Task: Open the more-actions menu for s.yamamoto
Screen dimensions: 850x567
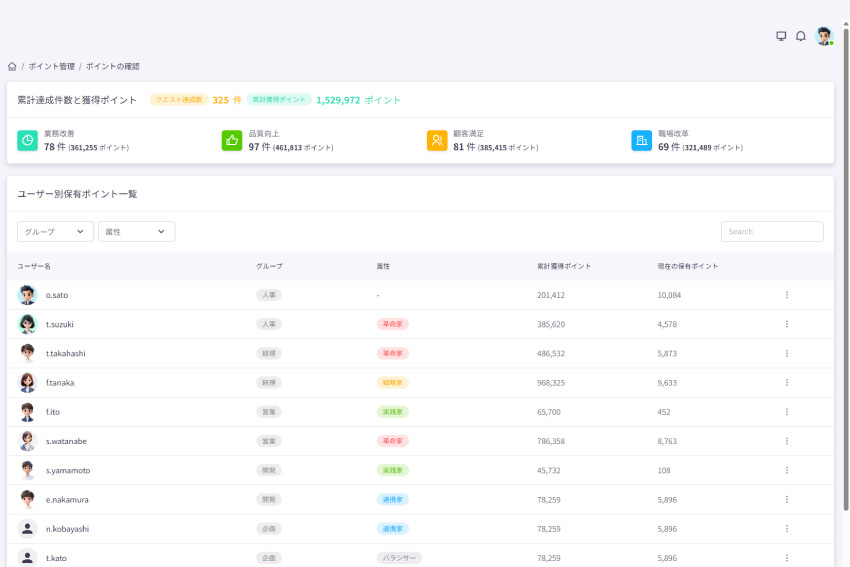Action: click(787, 470)
